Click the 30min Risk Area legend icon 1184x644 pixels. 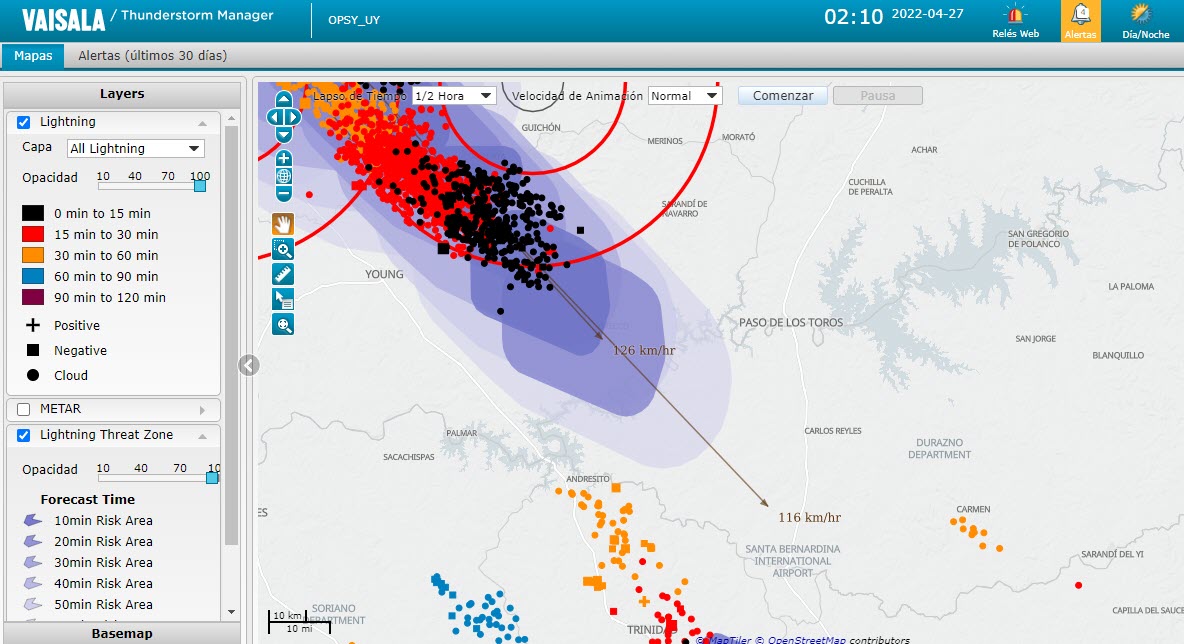pyautogui.click(x=32, y=562)
